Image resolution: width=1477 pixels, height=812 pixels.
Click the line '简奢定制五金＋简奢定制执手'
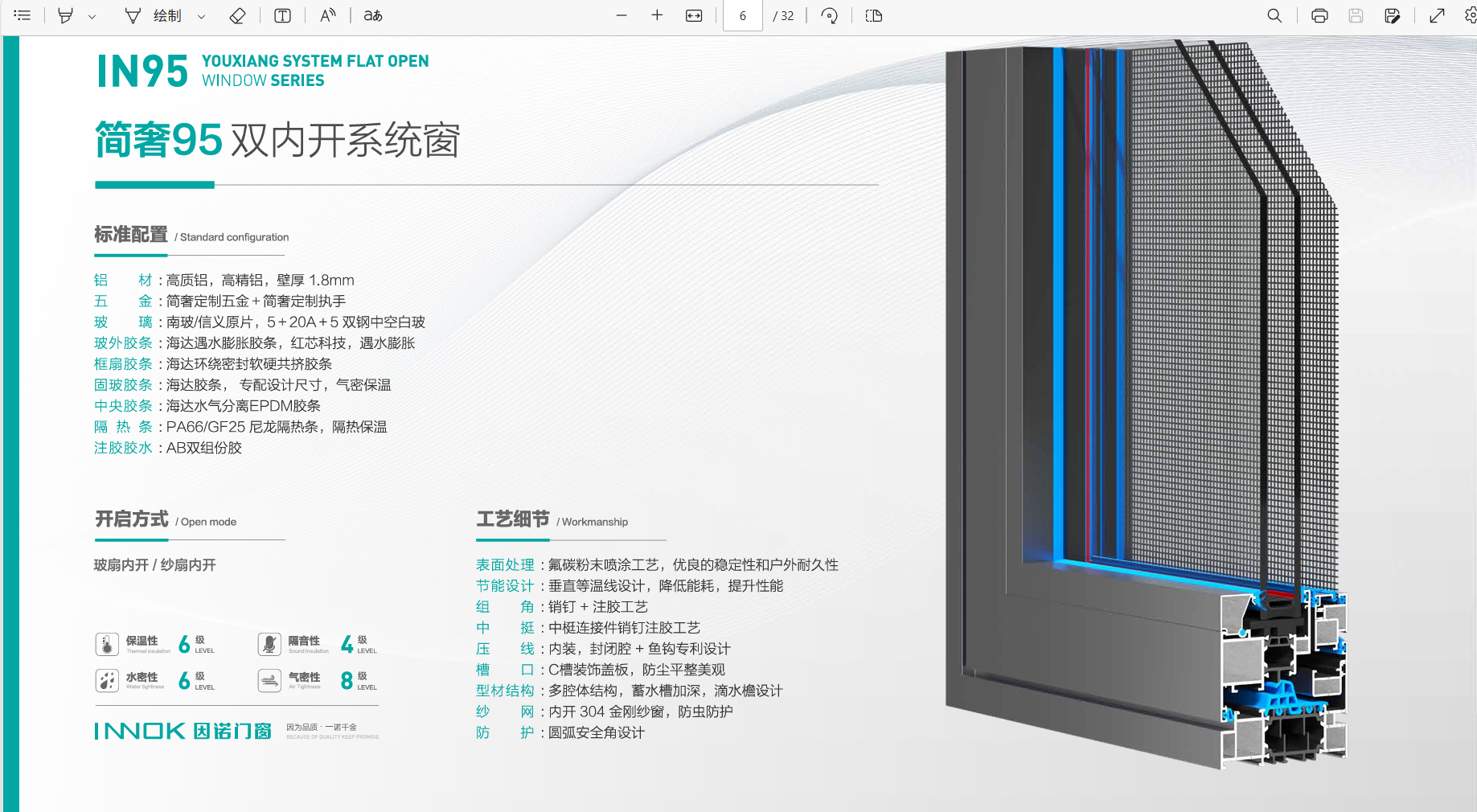(256, 301)
